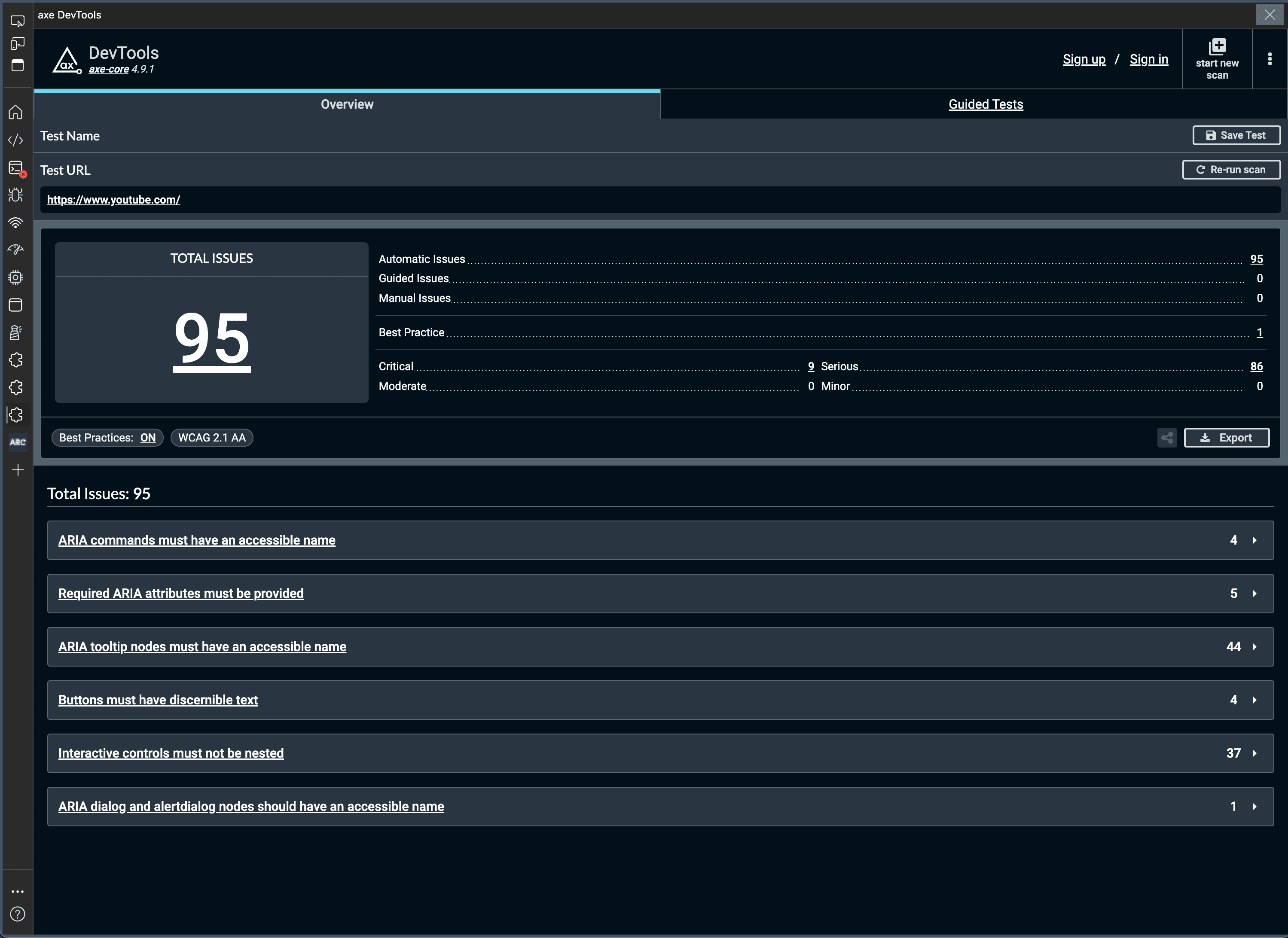
Task: Open DevTools help question-mark icon
Action: [x=18, y=914]
